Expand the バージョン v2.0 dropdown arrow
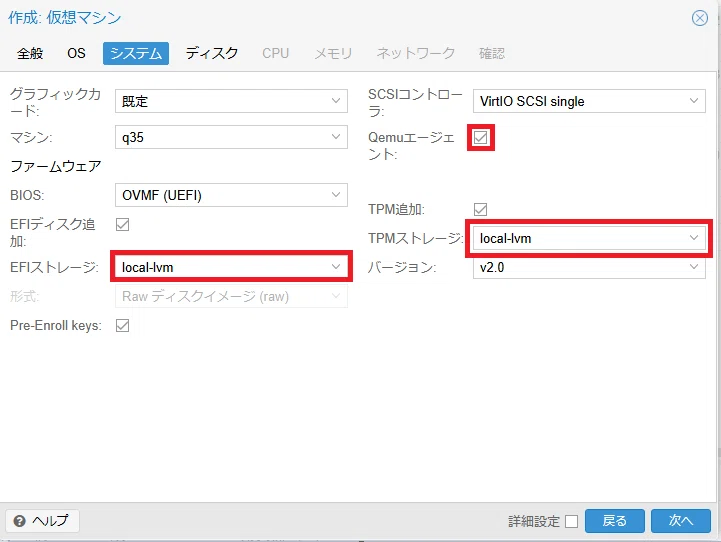This screenshot has height=542, width=721. [x=694, y=267]
